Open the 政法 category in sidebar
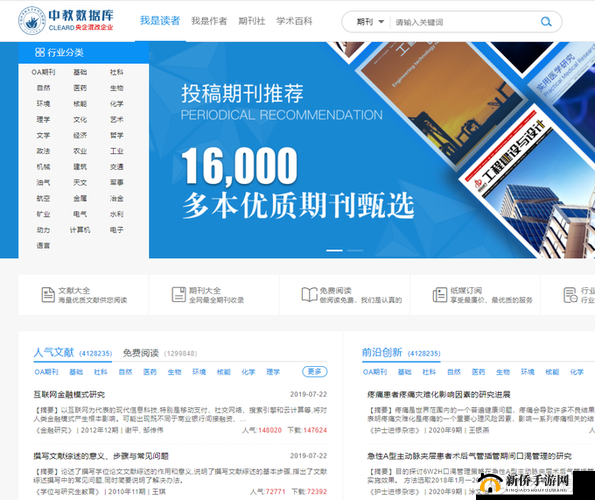 [x=43, y=151]
